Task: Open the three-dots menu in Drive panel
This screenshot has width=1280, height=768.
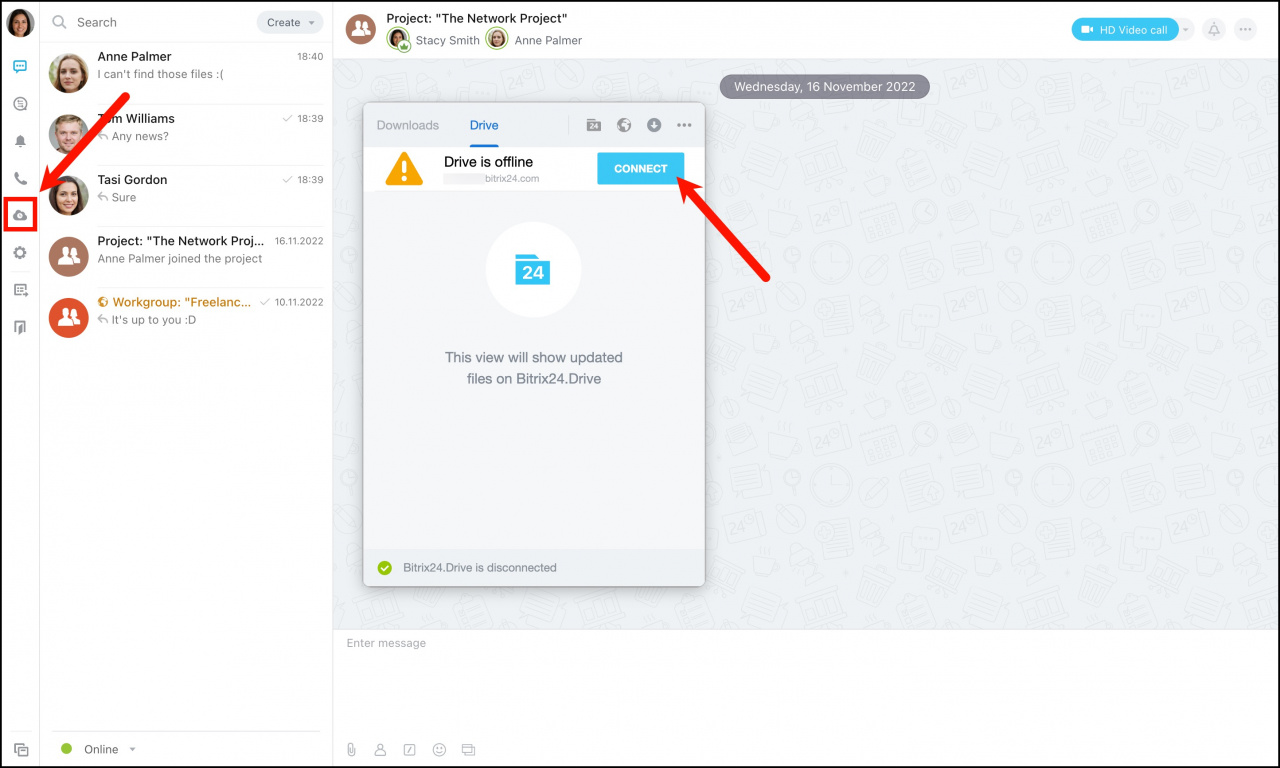Action: click(x=684, y=125)
